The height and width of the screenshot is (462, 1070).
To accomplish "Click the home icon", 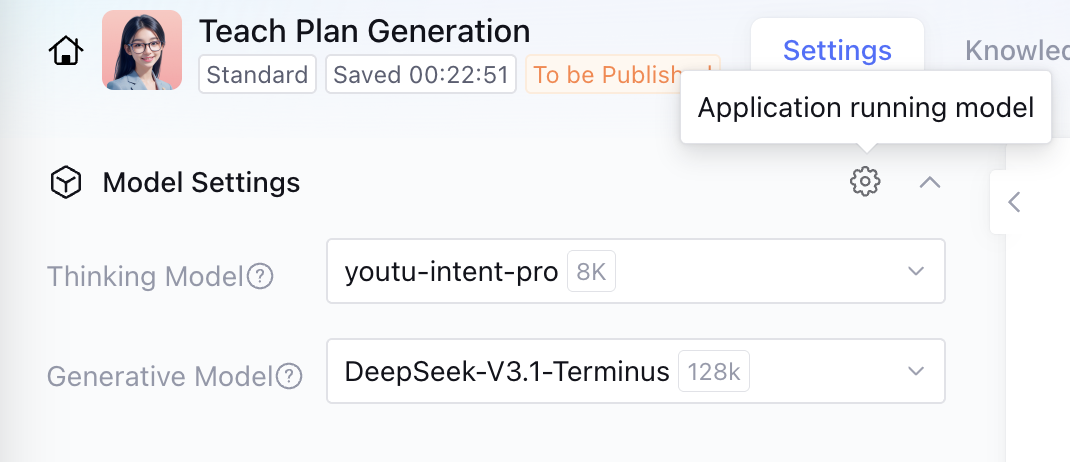I will (66, 51).
